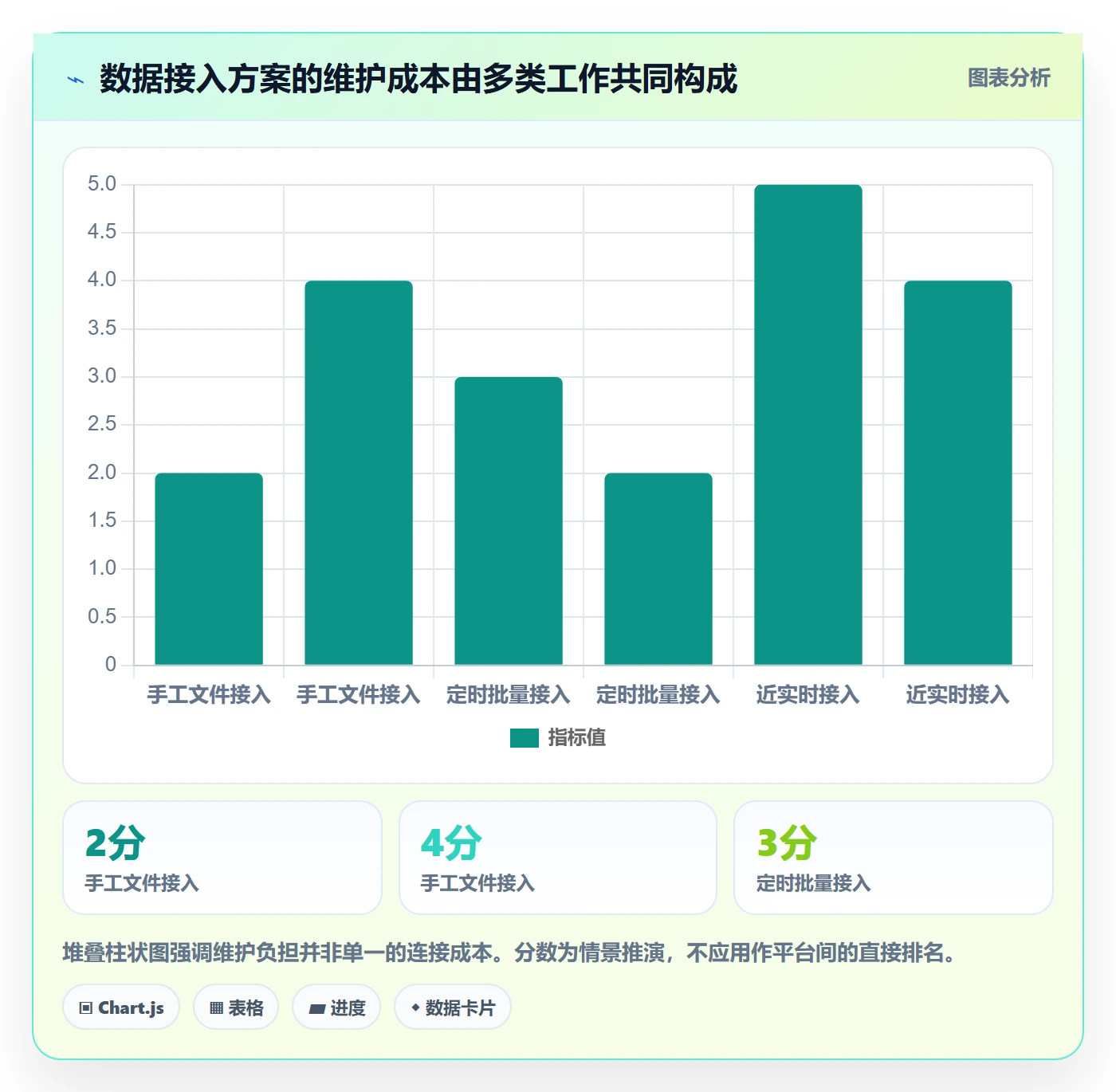This screenshot has width=1116, height=1092.
Task: Click the 0 y-axis label
Action: (x=111, y=665)
